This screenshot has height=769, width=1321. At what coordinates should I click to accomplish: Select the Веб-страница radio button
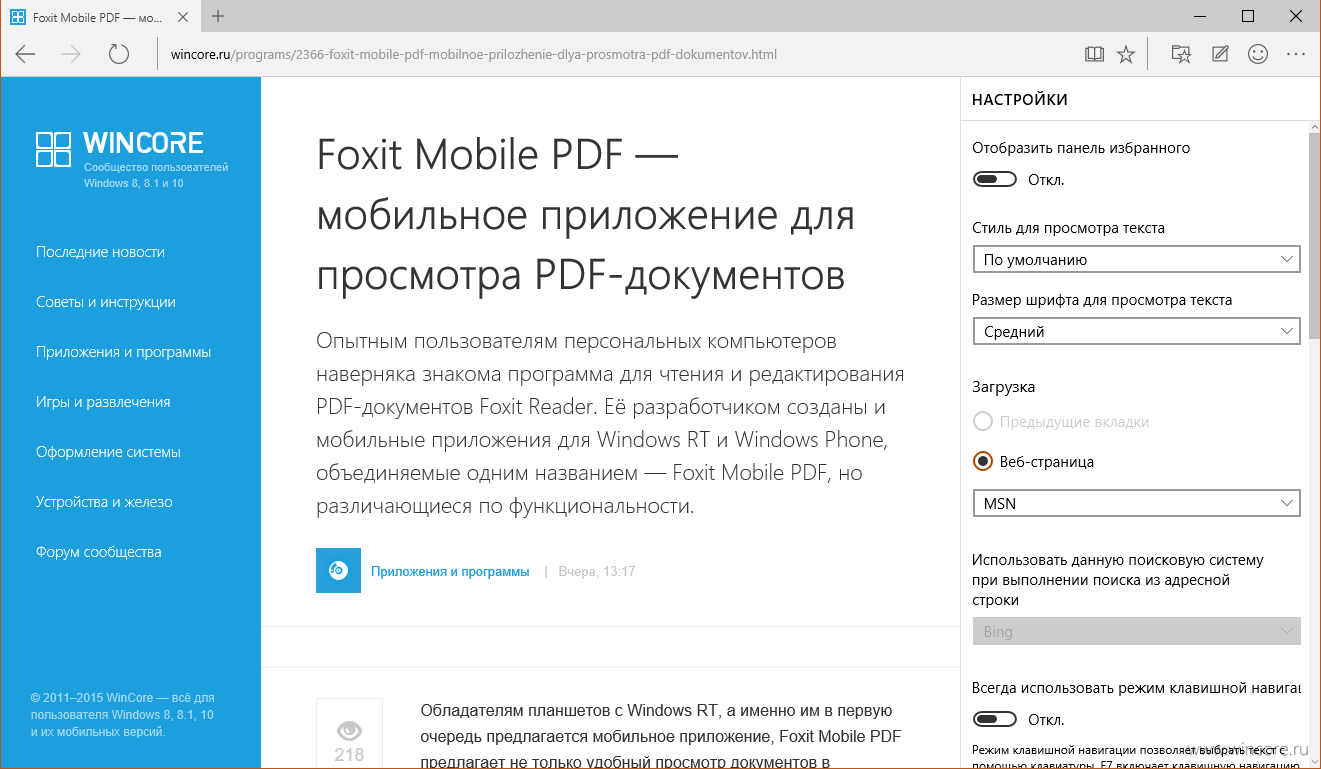983,462
